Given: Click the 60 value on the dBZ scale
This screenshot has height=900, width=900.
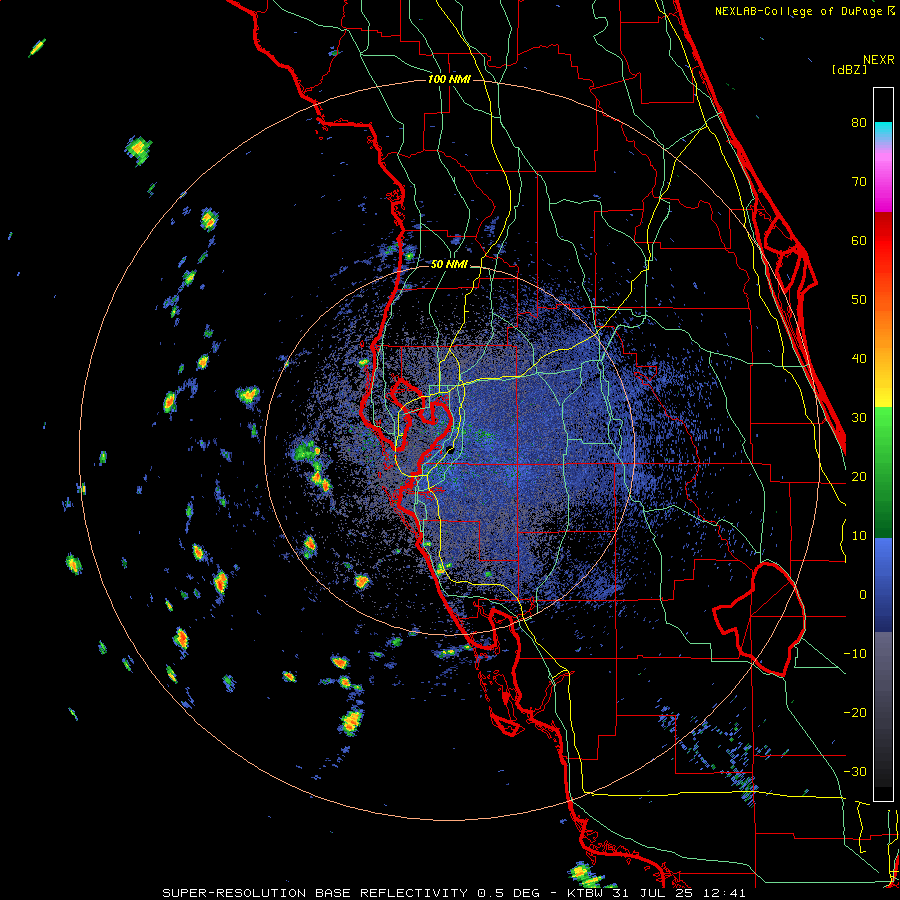Looking at the screenshot, I should pyautogui.click(x=859, y=240).
